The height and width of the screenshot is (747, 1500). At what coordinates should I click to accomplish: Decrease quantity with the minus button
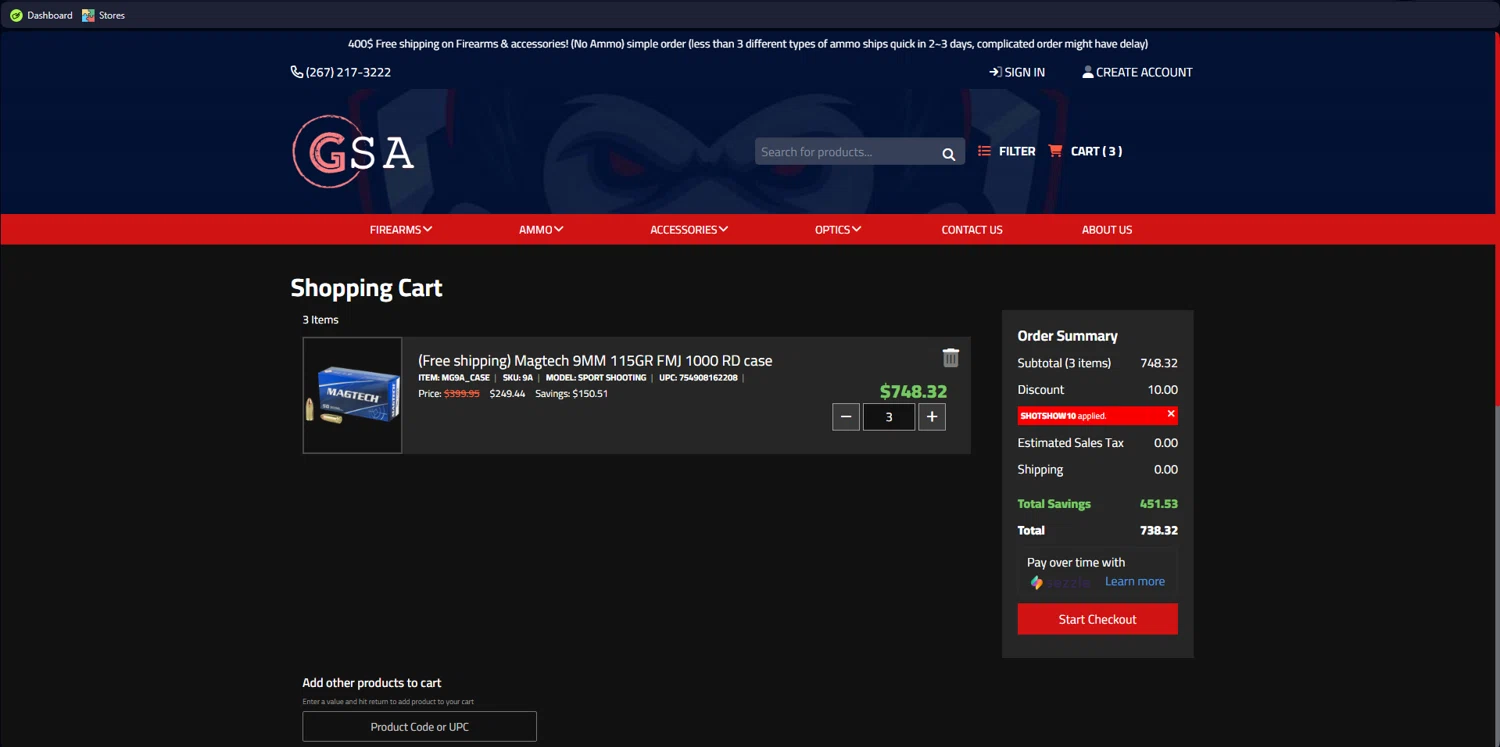pyautogui.click(x=846, y=417)
